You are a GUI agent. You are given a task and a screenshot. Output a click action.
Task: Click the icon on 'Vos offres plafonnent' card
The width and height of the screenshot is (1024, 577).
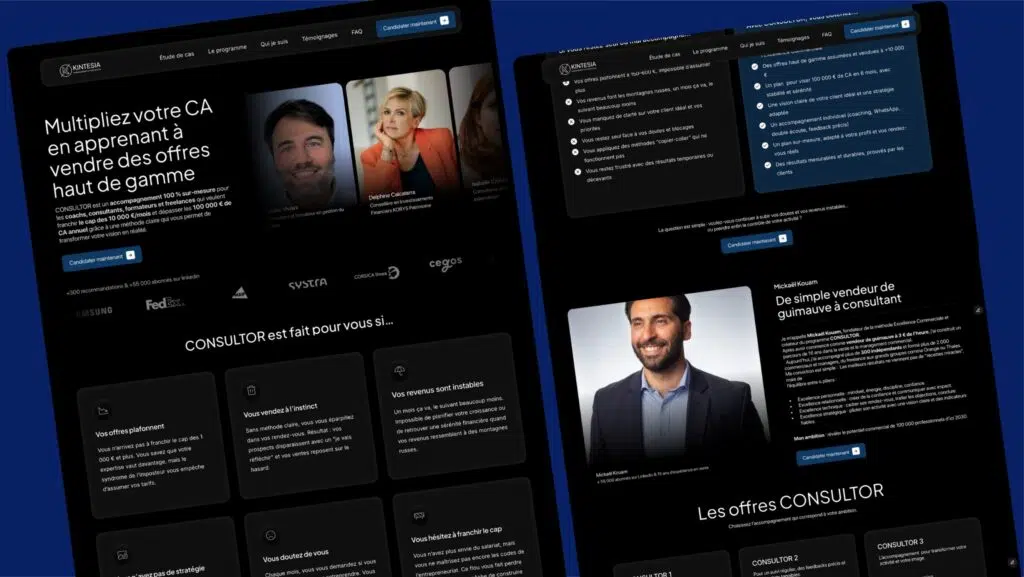pos(102,412)
